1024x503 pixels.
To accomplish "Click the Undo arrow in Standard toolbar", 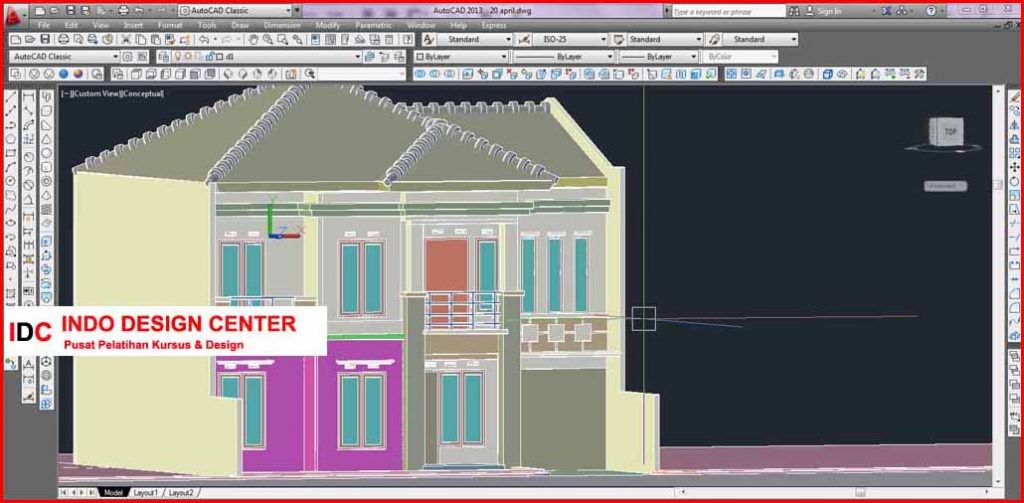I will pos(204,39).
